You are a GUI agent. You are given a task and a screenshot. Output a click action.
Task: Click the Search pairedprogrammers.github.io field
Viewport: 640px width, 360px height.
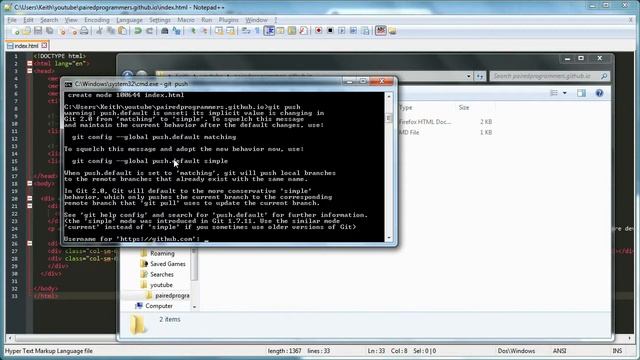(x=549, y=76)
